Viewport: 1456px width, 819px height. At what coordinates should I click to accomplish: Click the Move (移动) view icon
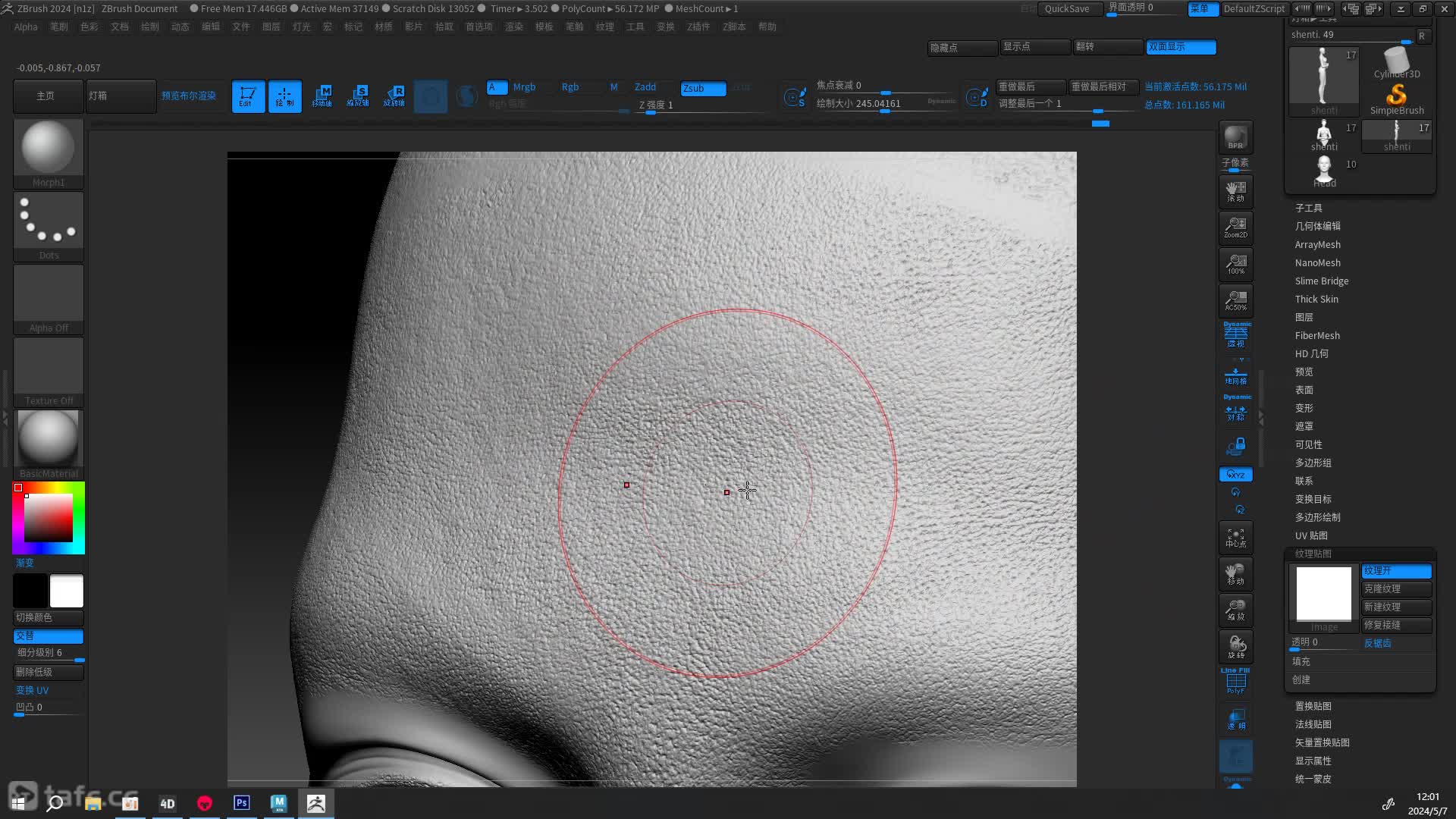tap(1235, 574)
